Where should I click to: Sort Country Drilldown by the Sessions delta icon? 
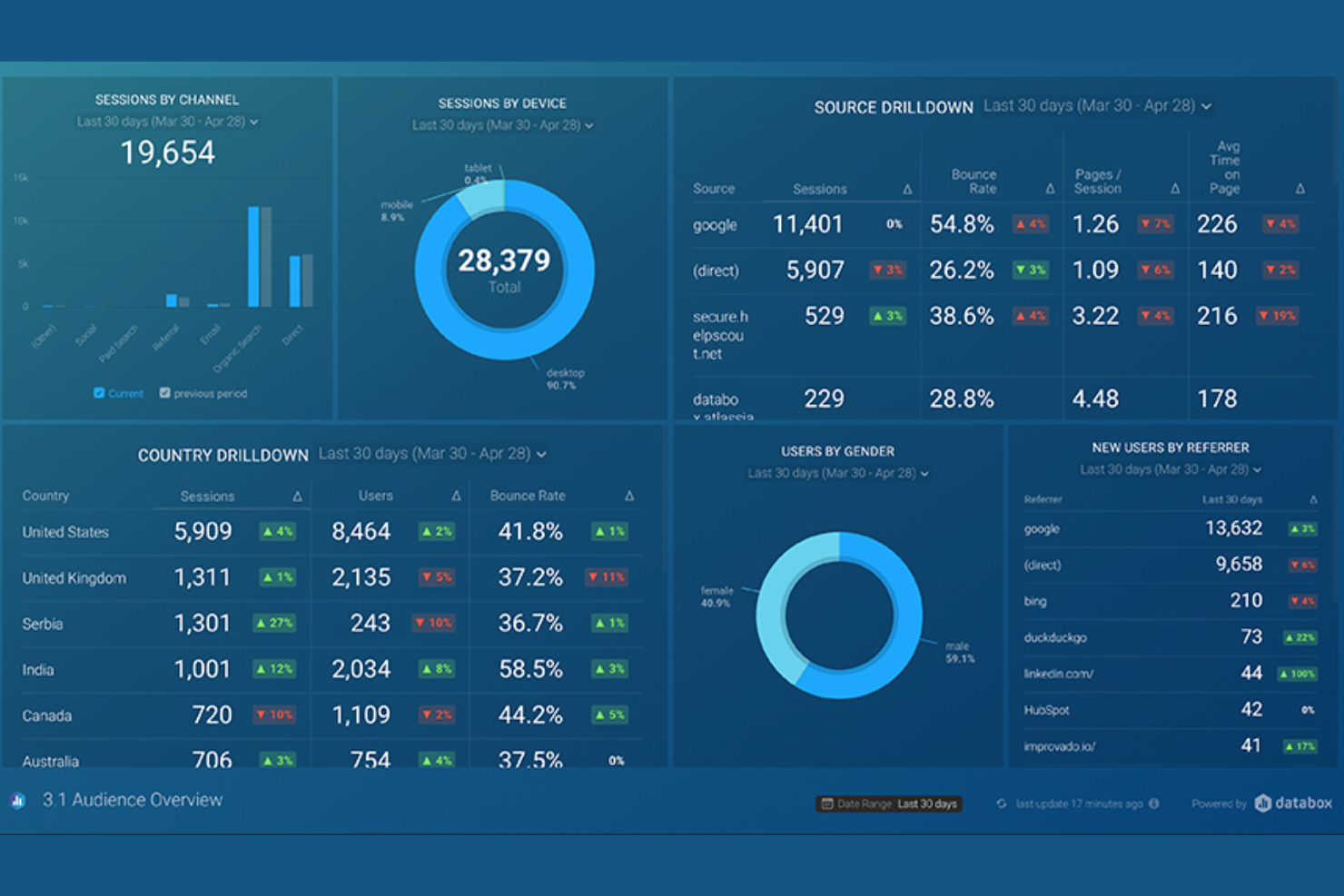point(297,496)
